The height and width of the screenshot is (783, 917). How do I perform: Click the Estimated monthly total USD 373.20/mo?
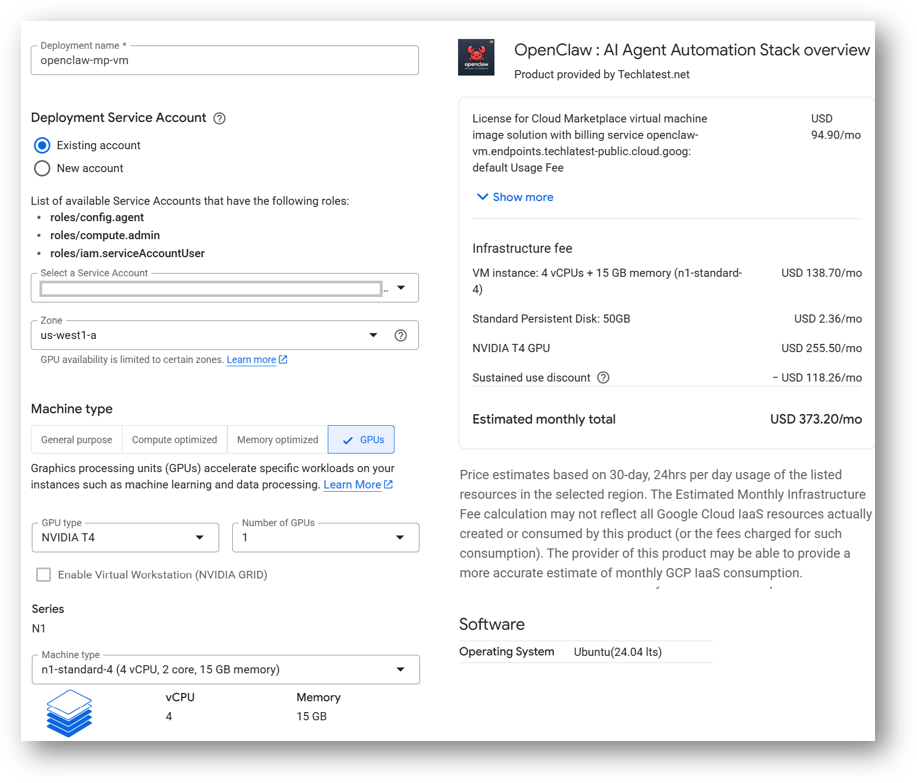pos(816,419)
